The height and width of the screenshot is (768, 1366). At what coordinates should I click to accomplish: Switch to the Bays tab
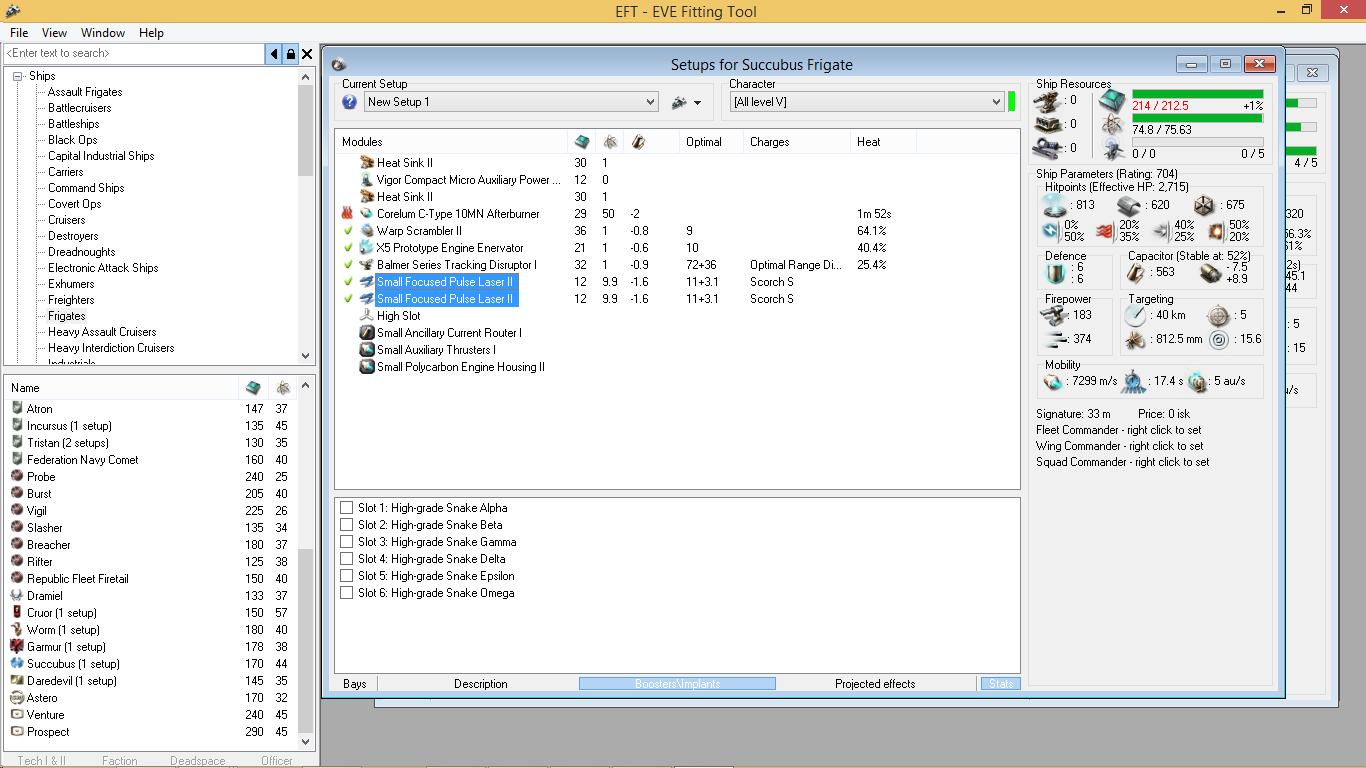355,684
